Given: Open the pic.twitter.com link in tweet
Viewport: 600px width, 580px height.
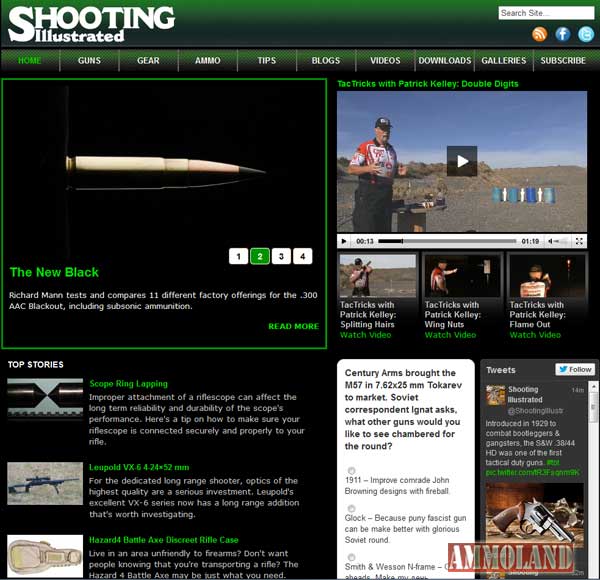Looking at the screenshot, I should click(532, 472).
